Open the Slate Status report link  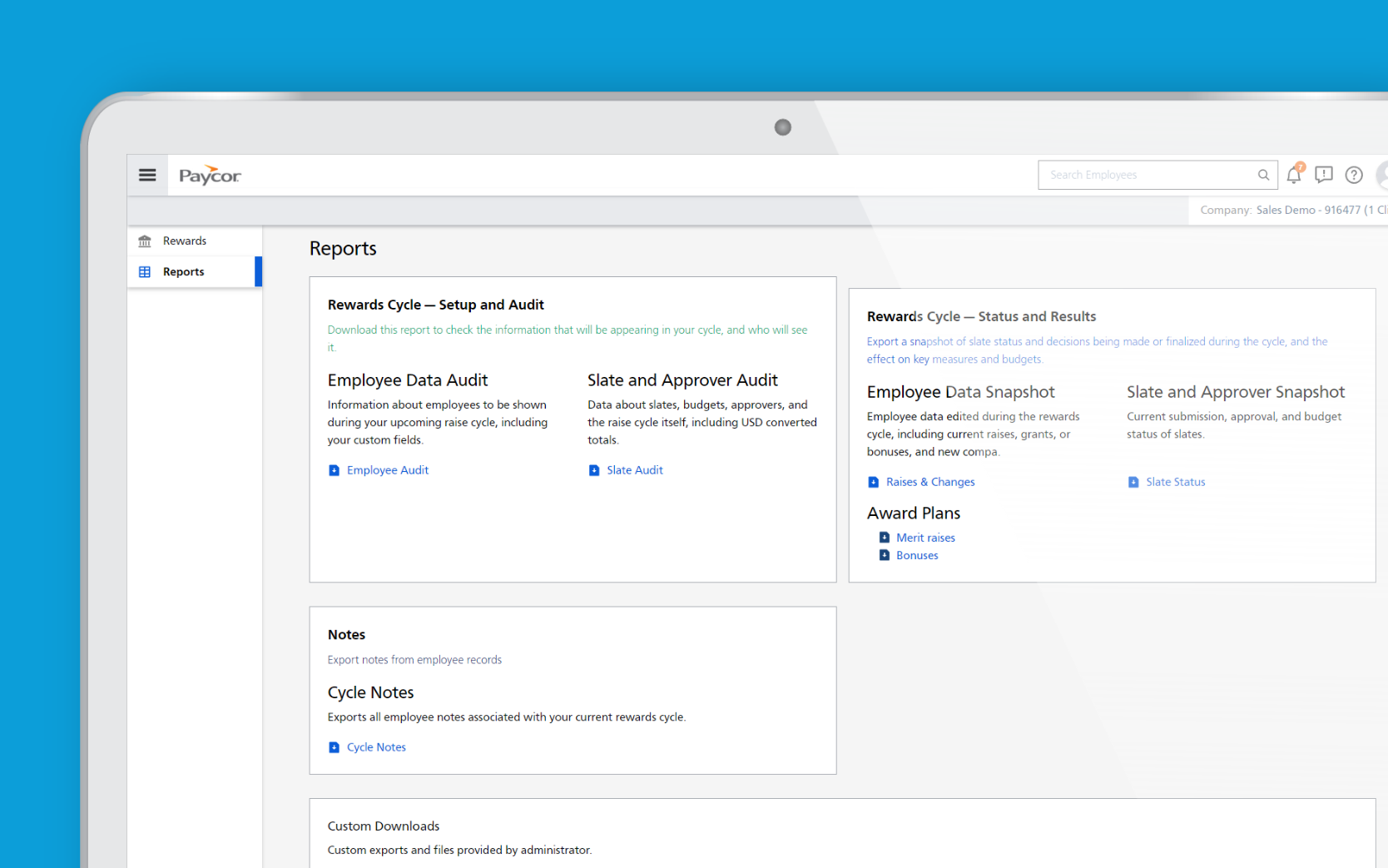(x=1175, y=482)
